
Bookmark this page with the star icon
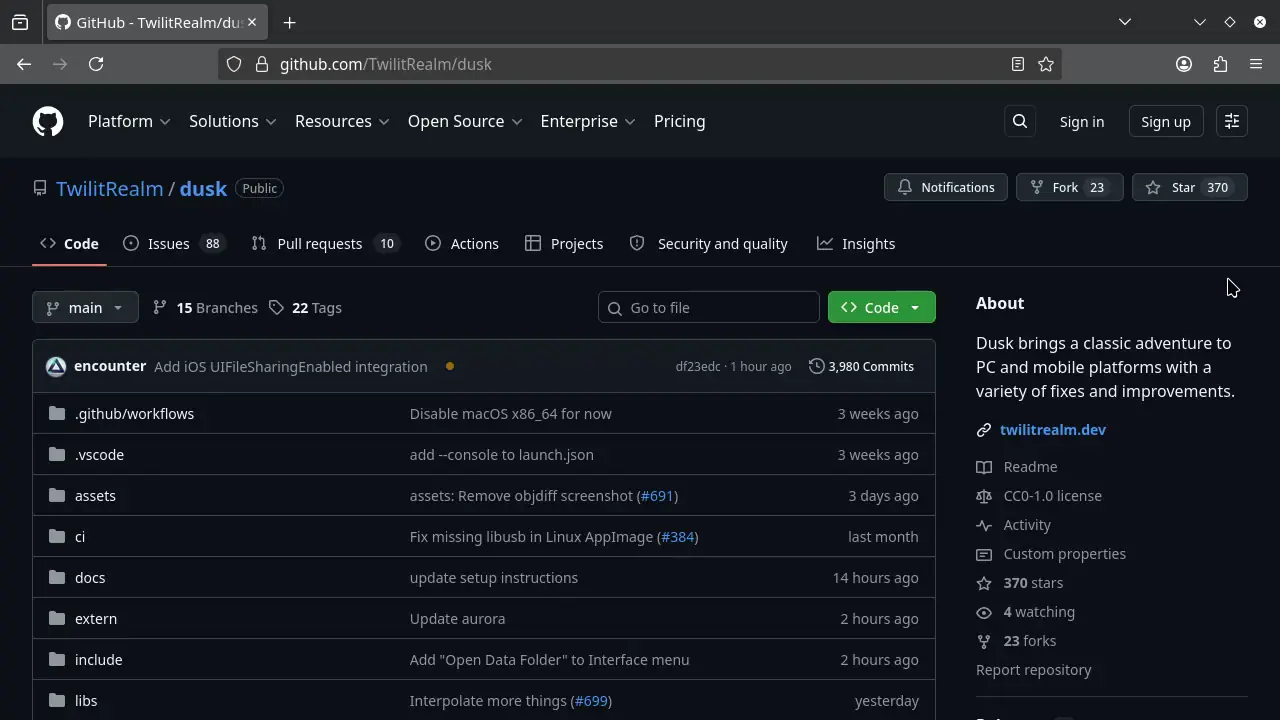tap(1046, 64)
